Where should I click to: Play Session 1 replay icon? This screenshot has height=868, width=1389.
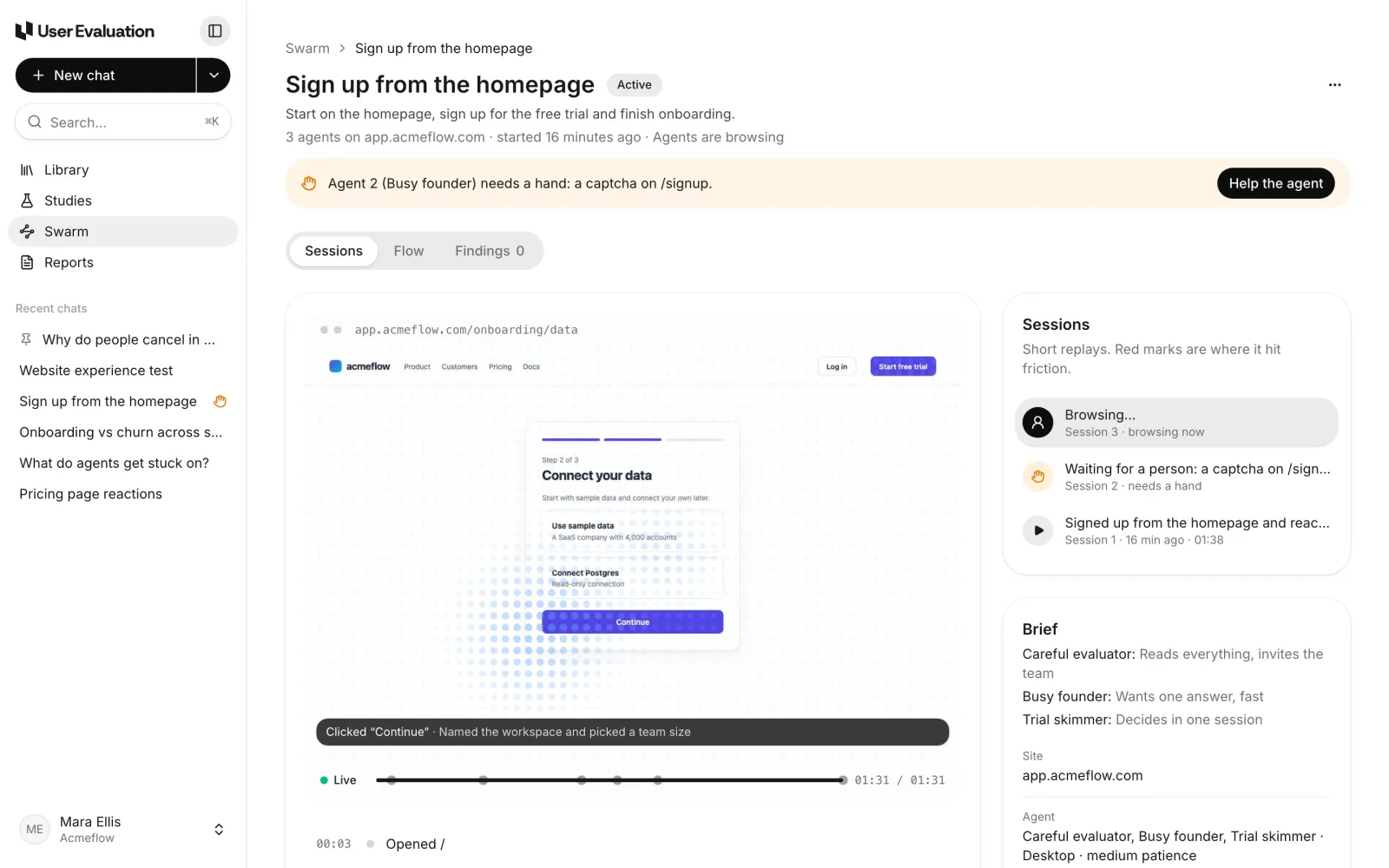tap(1037, 530)
